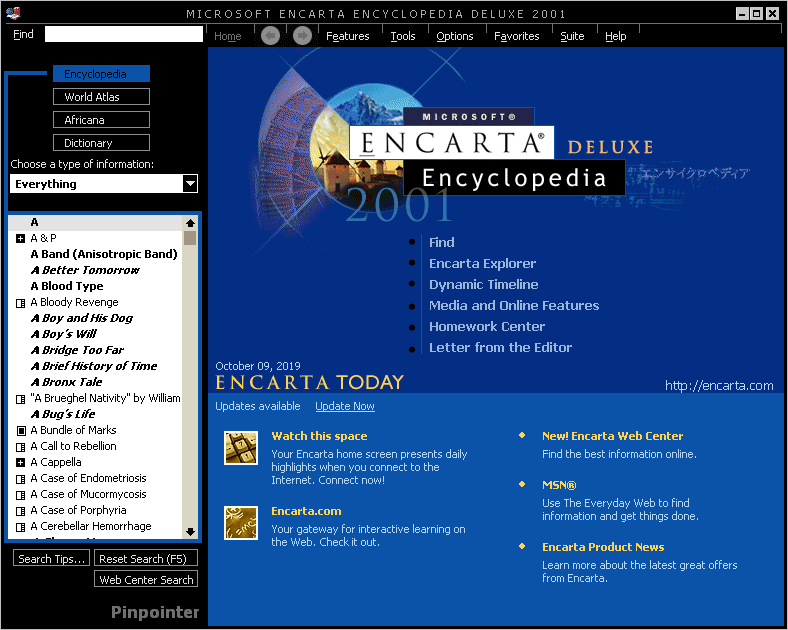Click the Search Tips button
The width and height of the screenshot is (788, 630).
pyautogui.click(x=52, y=558)
